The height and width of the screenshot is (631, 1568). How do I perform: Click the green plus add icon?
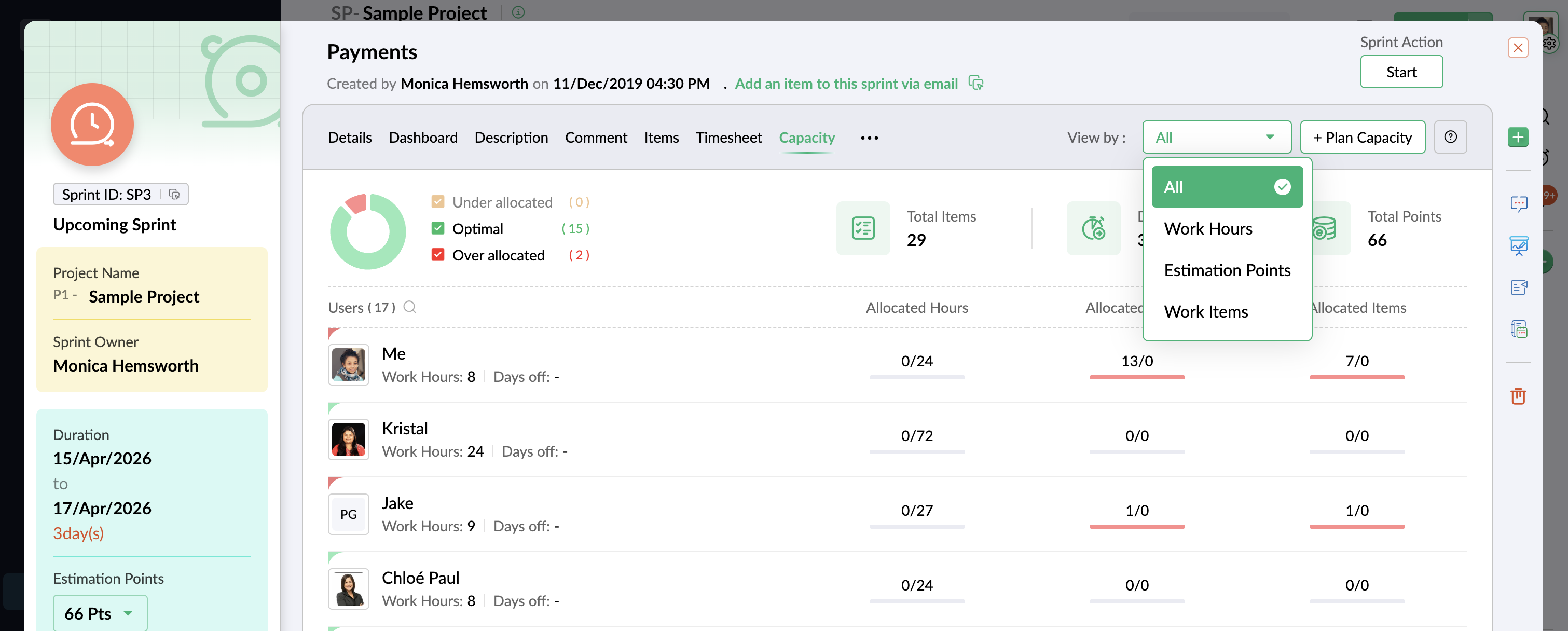1518,137
